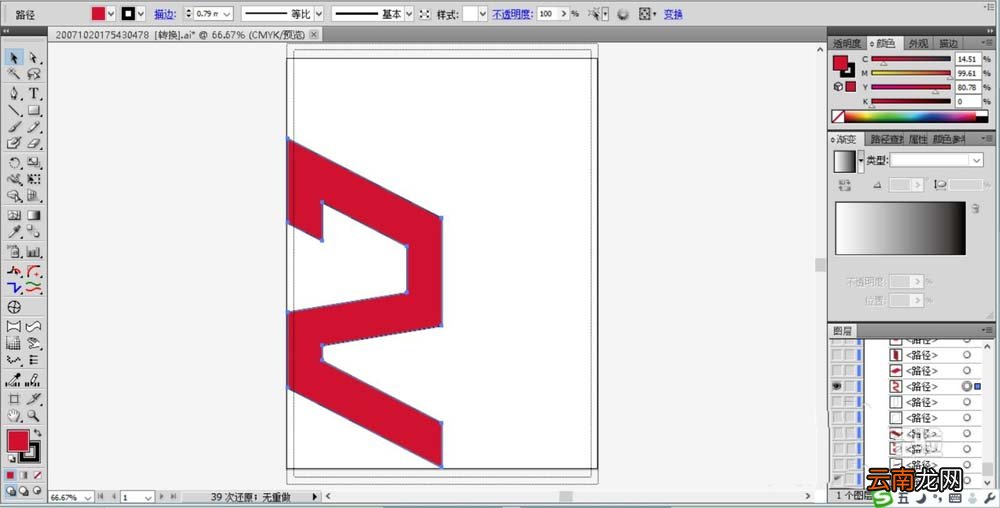Open the 样式 graphic style dropdown

(x=482, y=13)
